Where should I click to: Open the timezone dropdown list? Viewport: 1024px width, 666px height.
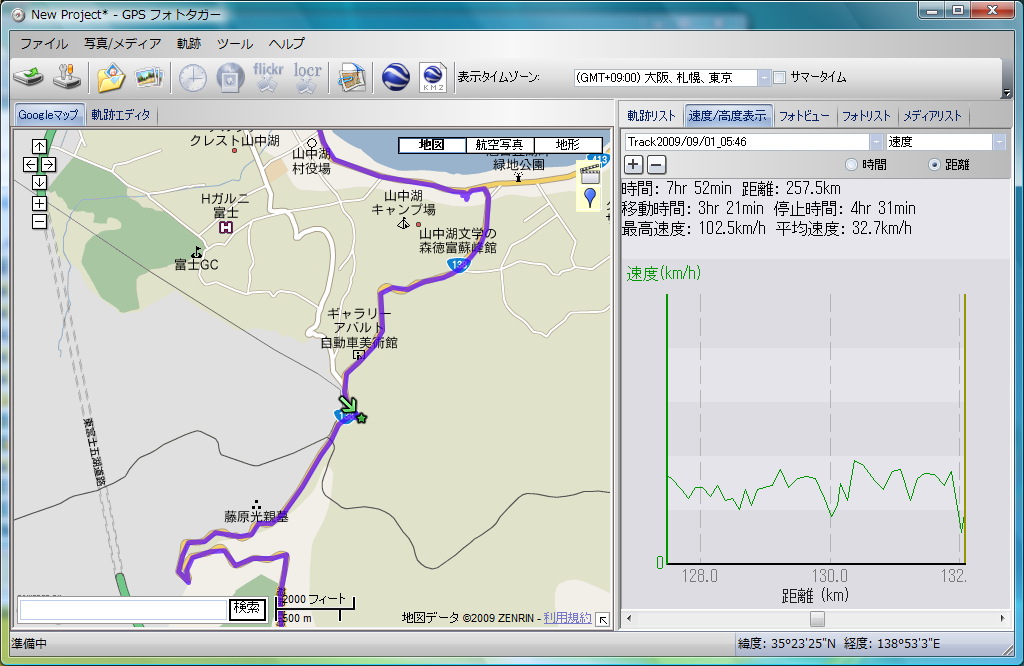click(764, 77)
